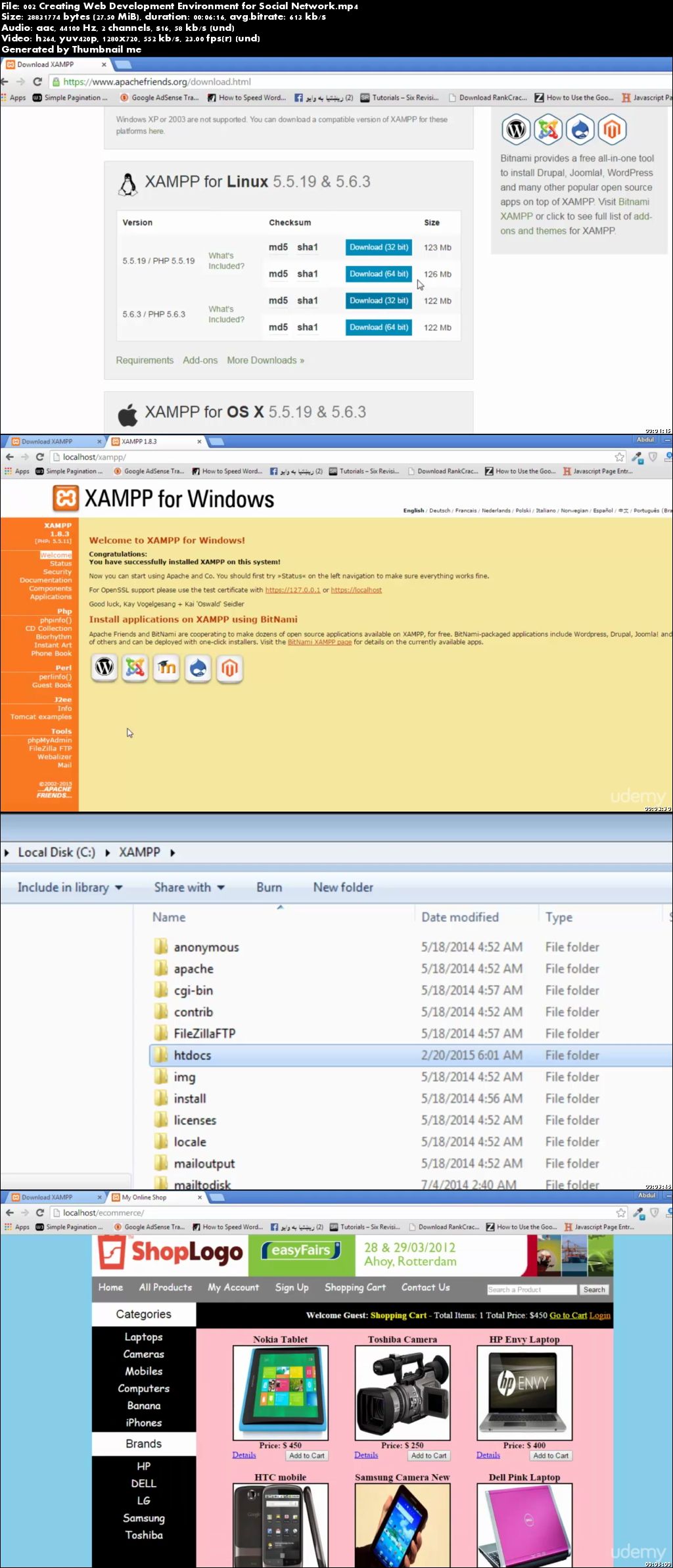Add Nokia Tablet to cart
673x1568 pixels.
[307, 1456]
